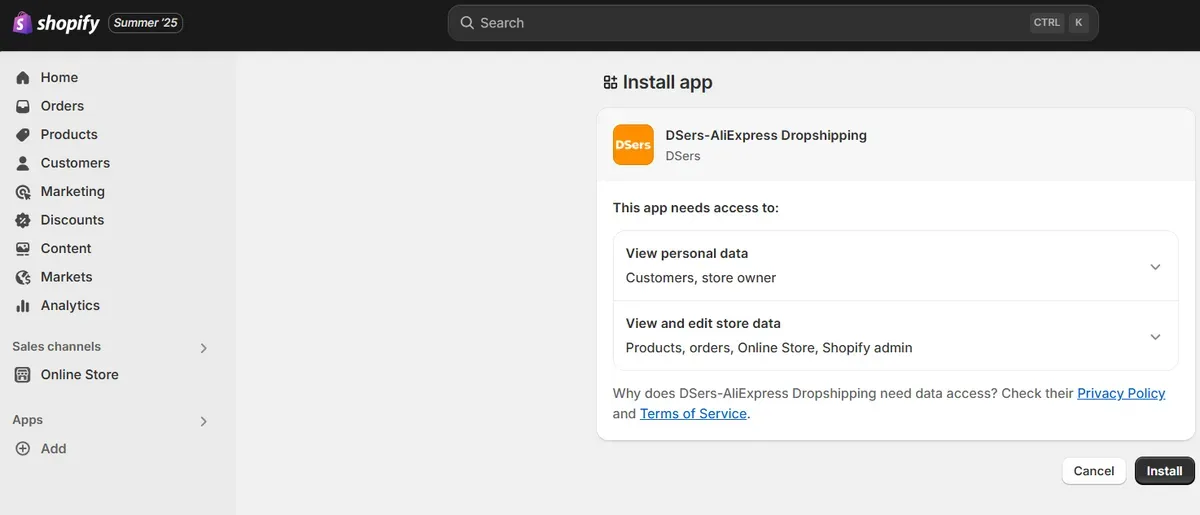The image size is (1200, 515).
Task: Click the Content image icon
Action: tap(23, 249)
